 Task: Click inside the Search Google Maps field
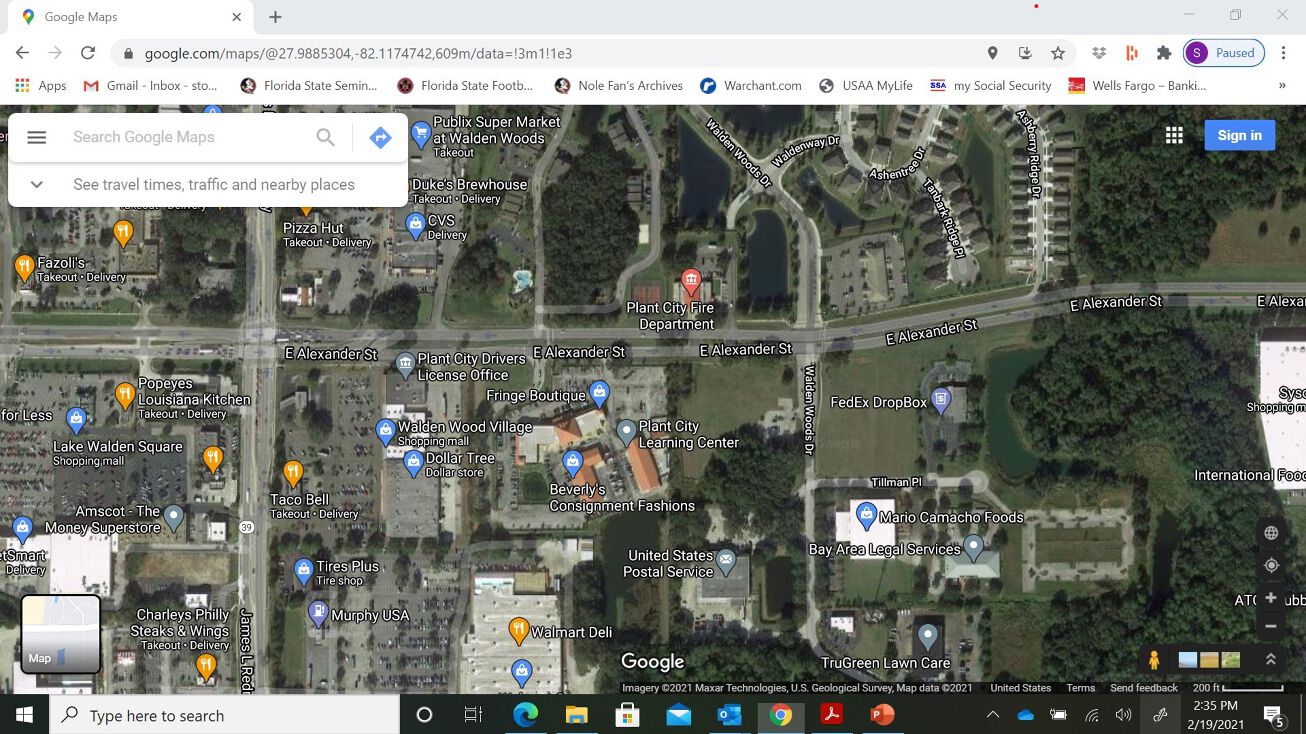(180, 137)
